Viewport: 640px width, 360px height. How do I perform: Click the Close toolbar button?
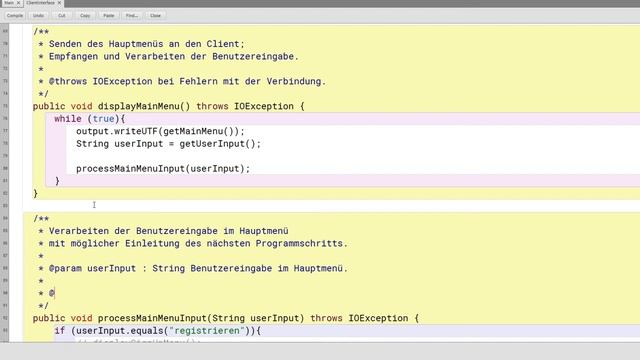pyautogui.click(x=156, y=16)
